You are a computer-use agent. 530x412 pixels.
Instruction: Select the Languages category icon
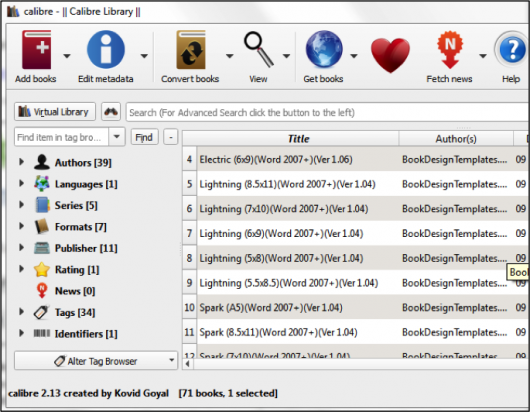pos(42,184)
